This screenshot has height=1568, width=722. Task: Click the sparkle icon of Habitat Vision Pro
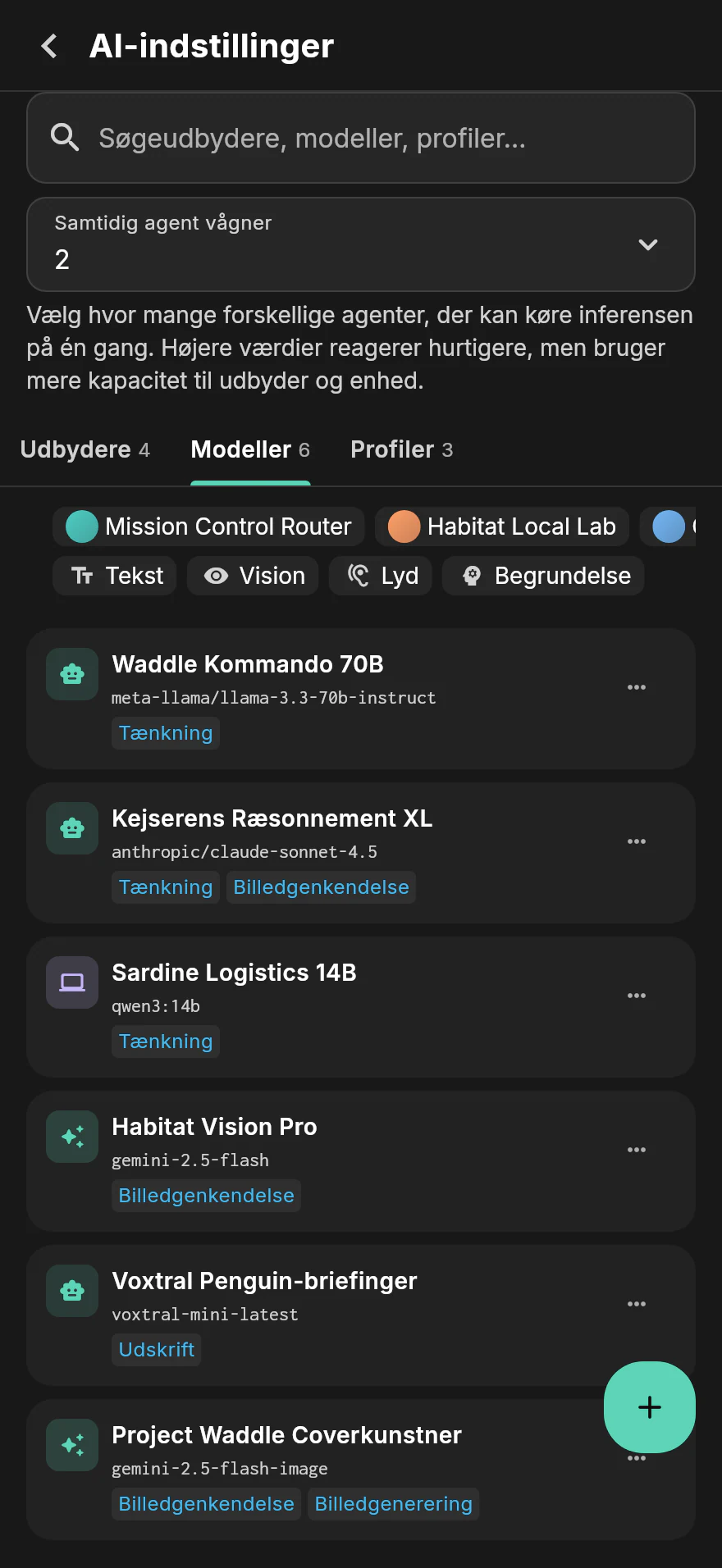point(72,1137)
